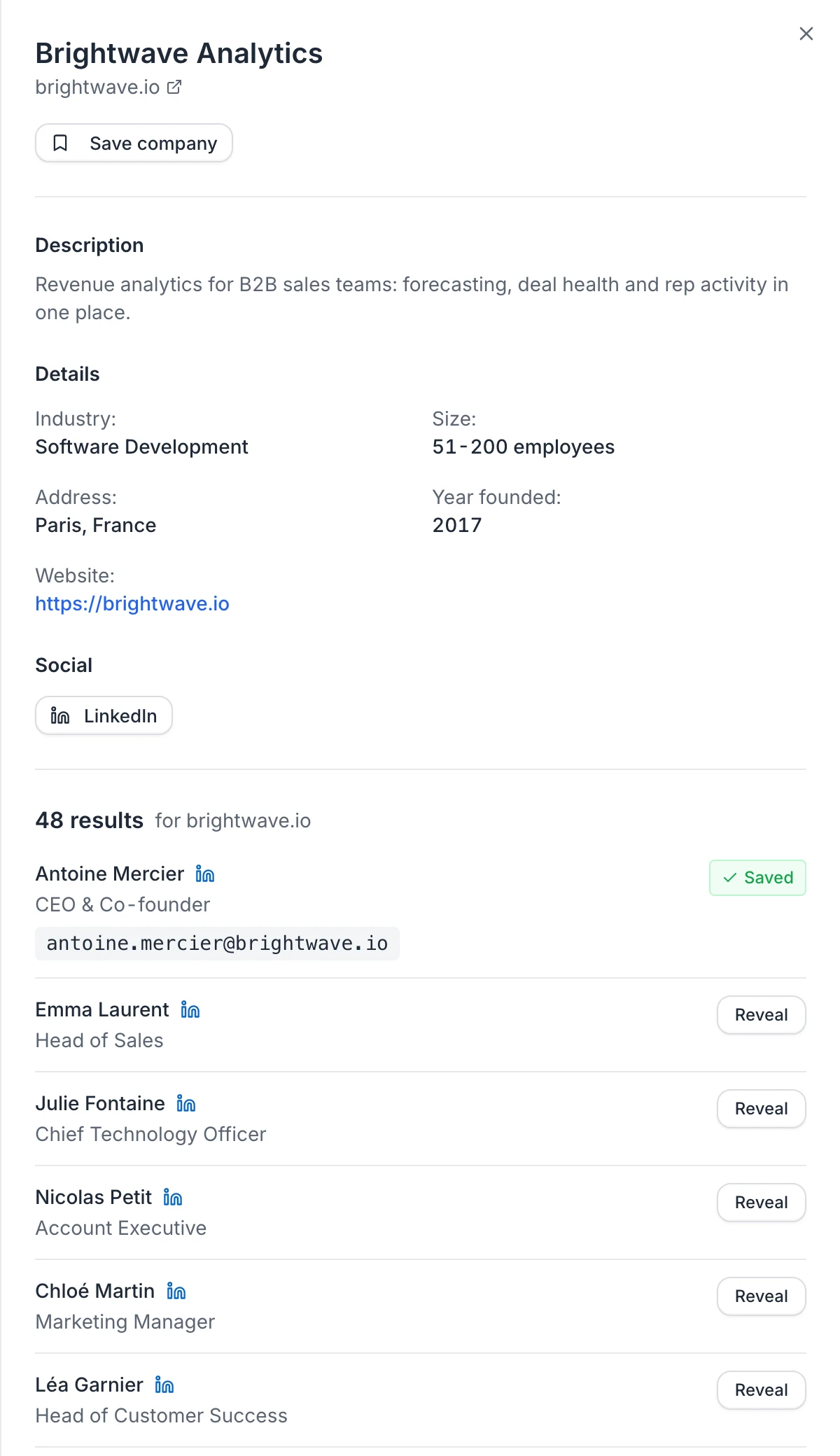Click the 'Marketing Manager' job title
Screen dimensions: 840x1456
125,1322
